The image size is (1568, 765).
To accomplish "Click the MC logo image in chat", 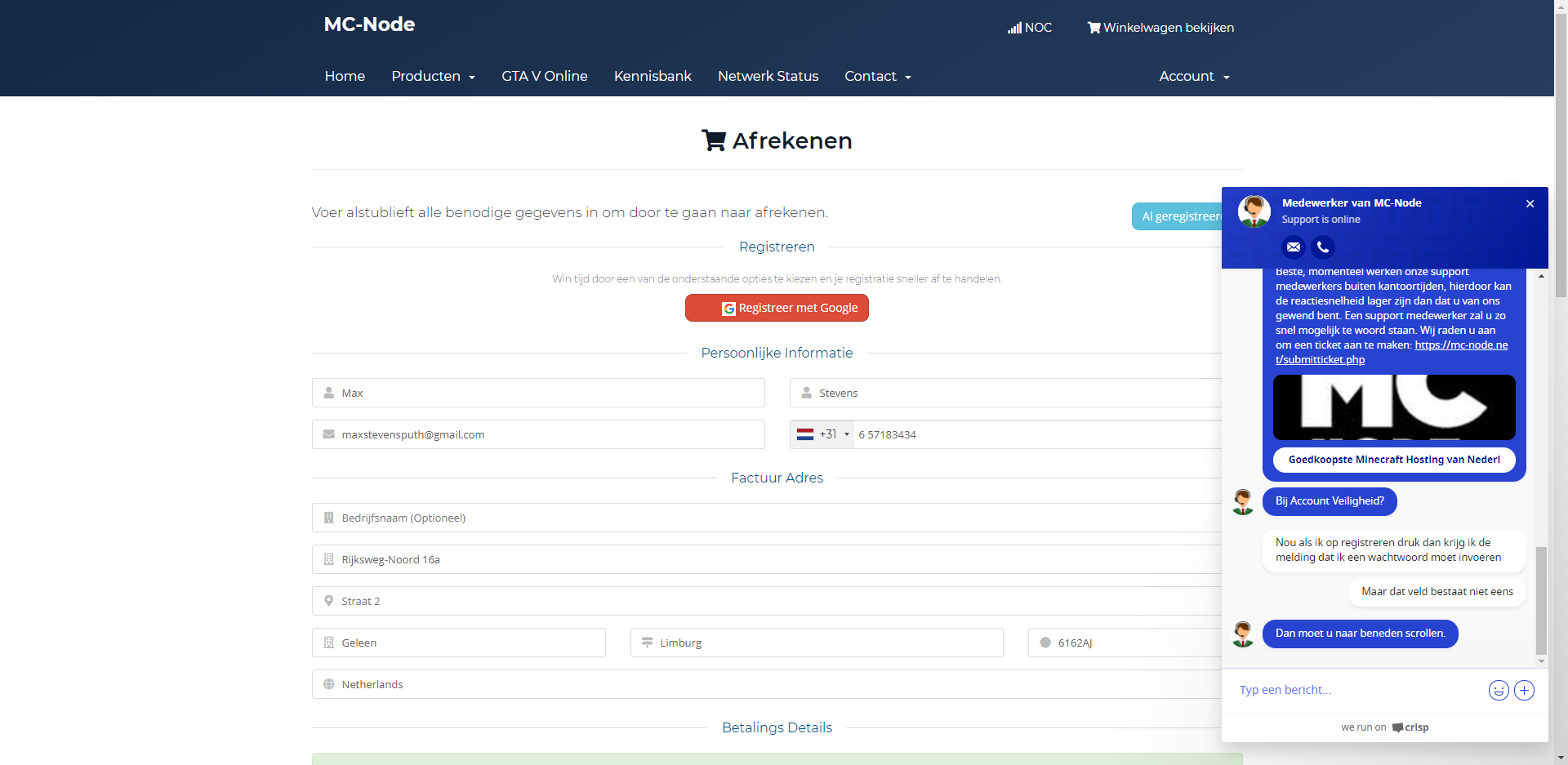I will [1394, 407].
